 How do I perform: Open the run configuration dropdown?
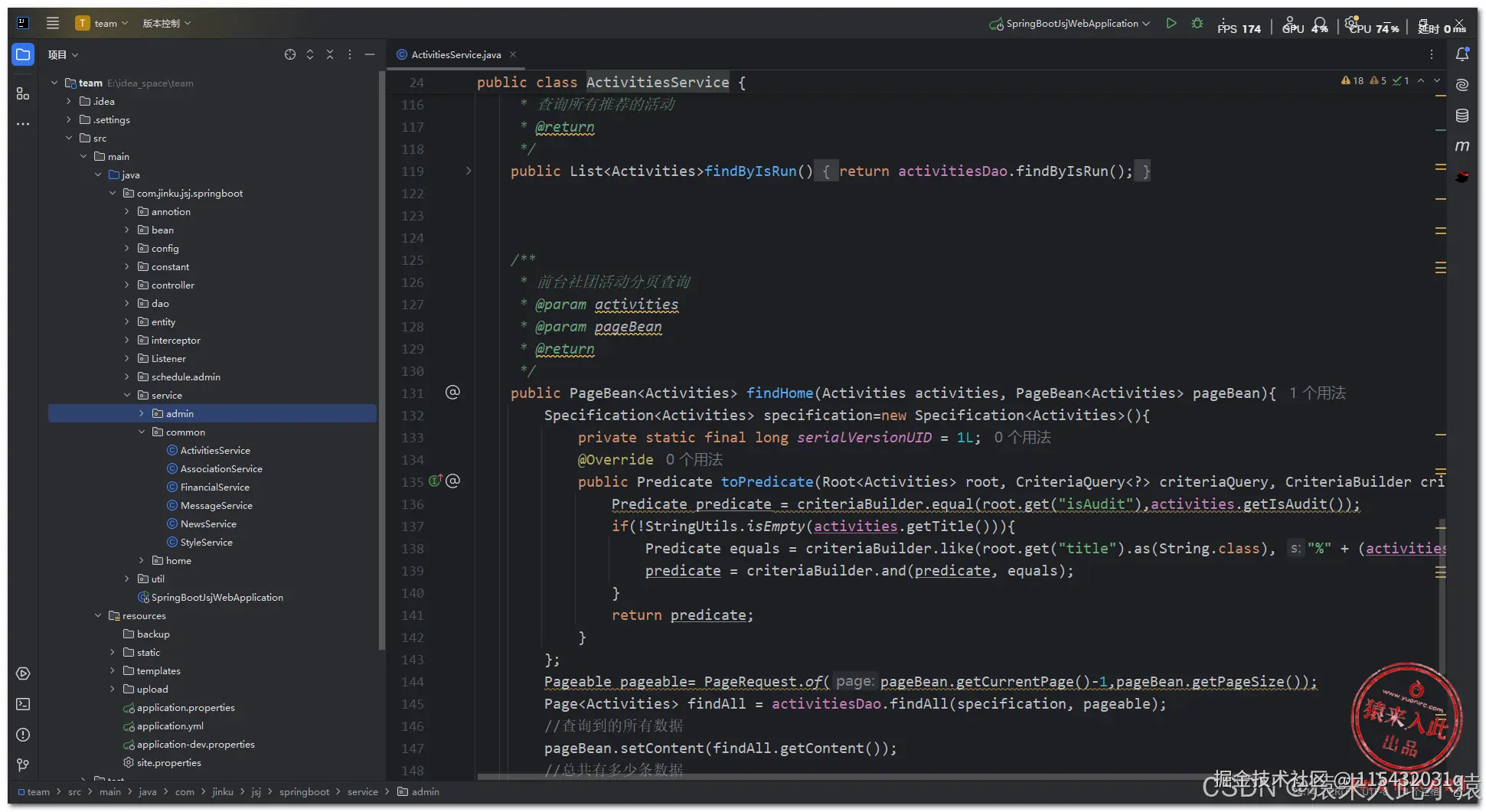pos(1070,24)
